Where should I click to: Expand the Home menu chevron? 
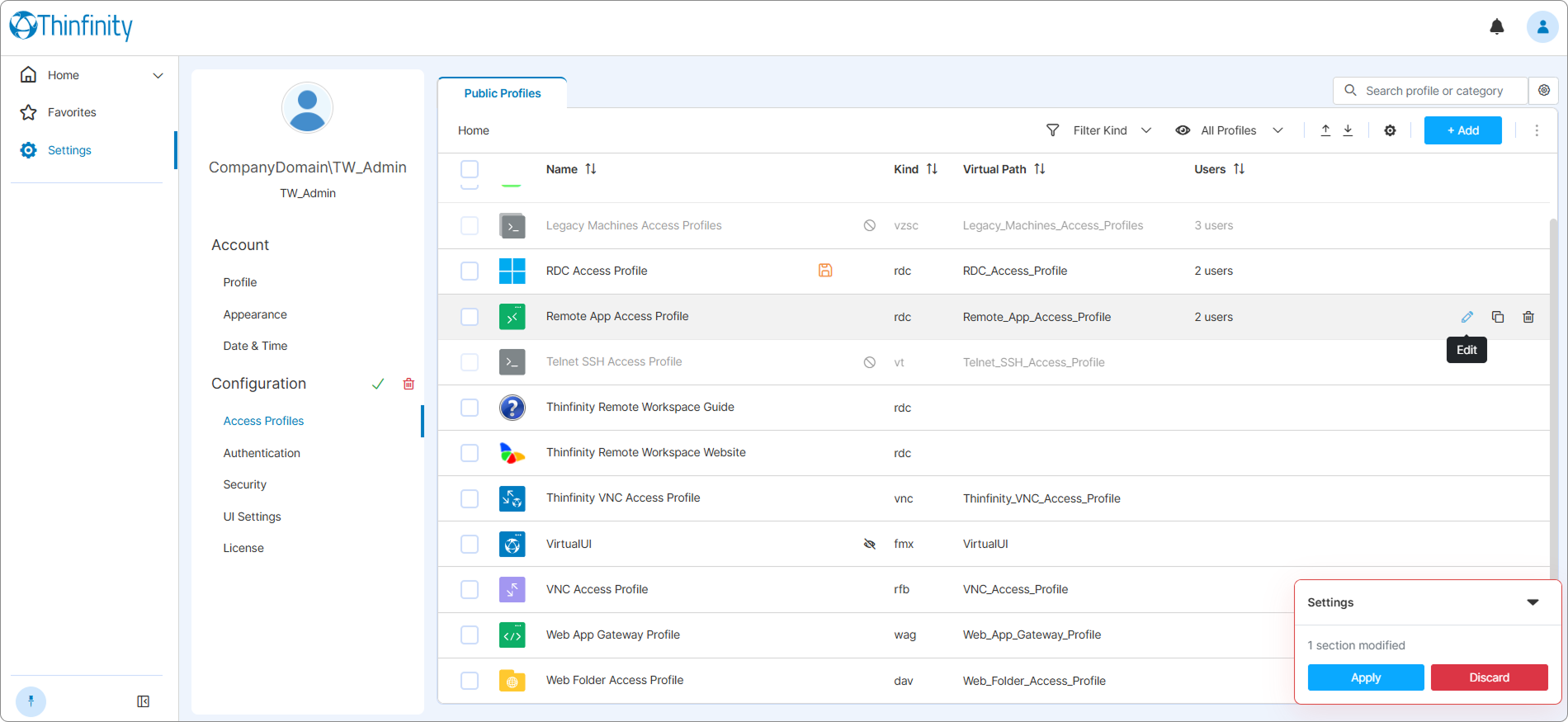click(x=158, y=75)
